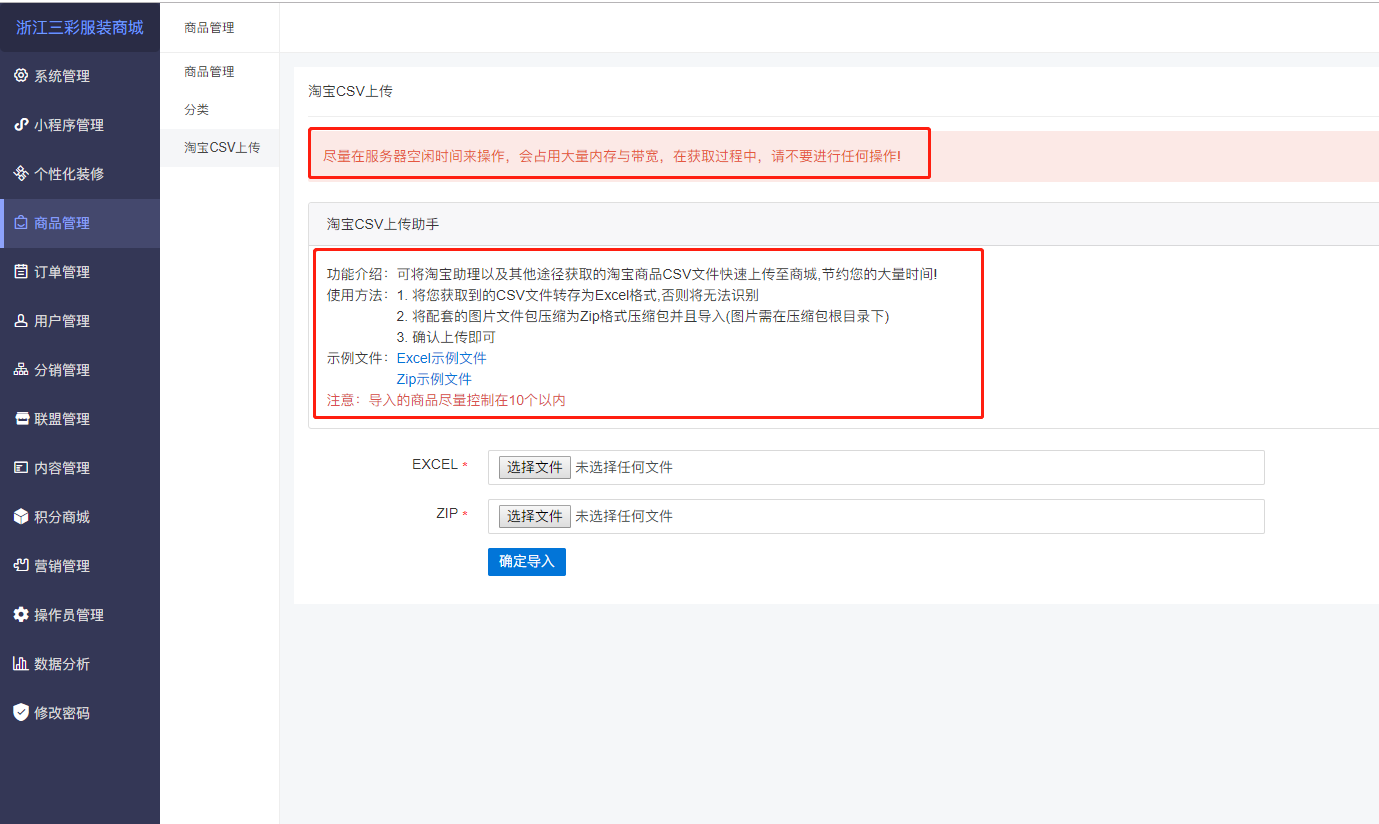Download the Zip示例文件 link
This screenshot has height=824, width=1379.
[x=434, y=380]
